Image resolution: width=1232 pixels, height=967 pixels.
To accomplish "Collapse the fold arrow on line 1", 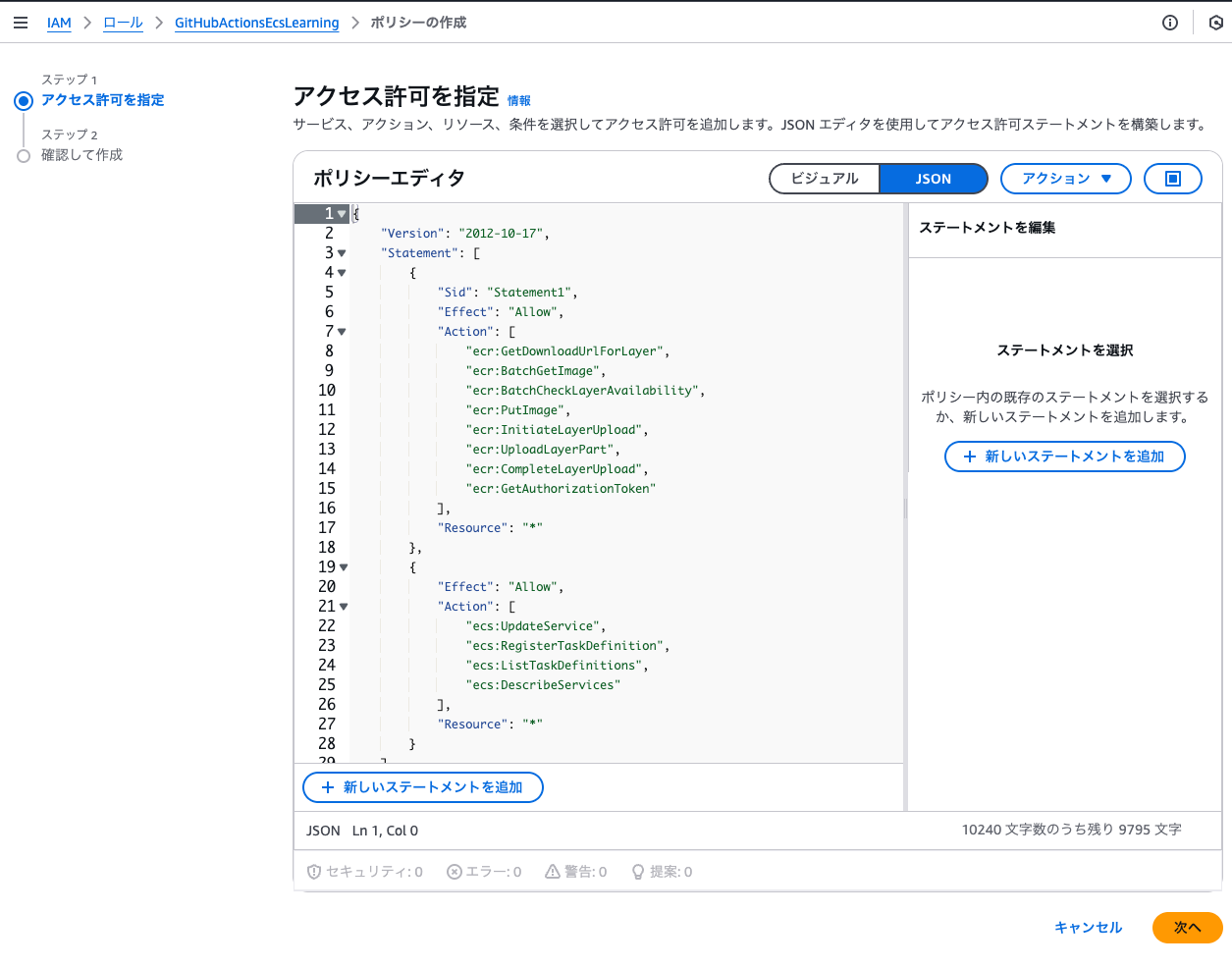I will (x=342, y=214).
